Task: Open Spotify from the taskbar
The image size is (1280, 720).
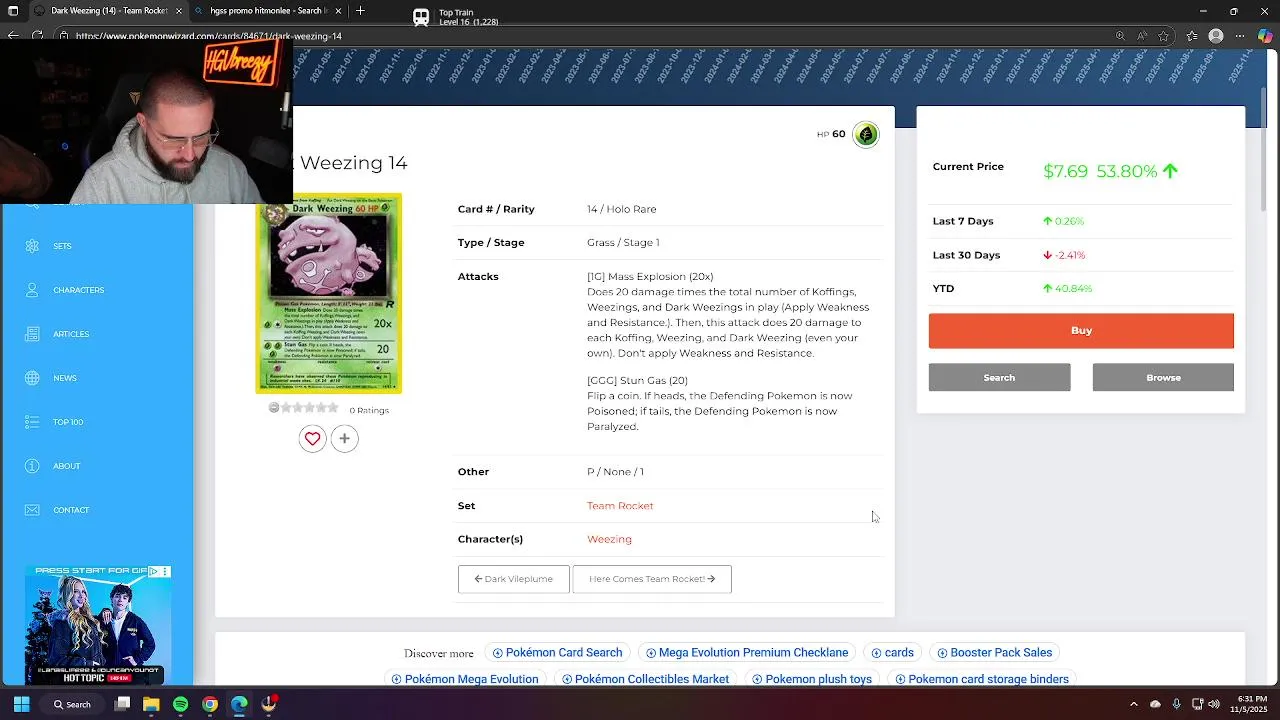Action: pos(180,704)
